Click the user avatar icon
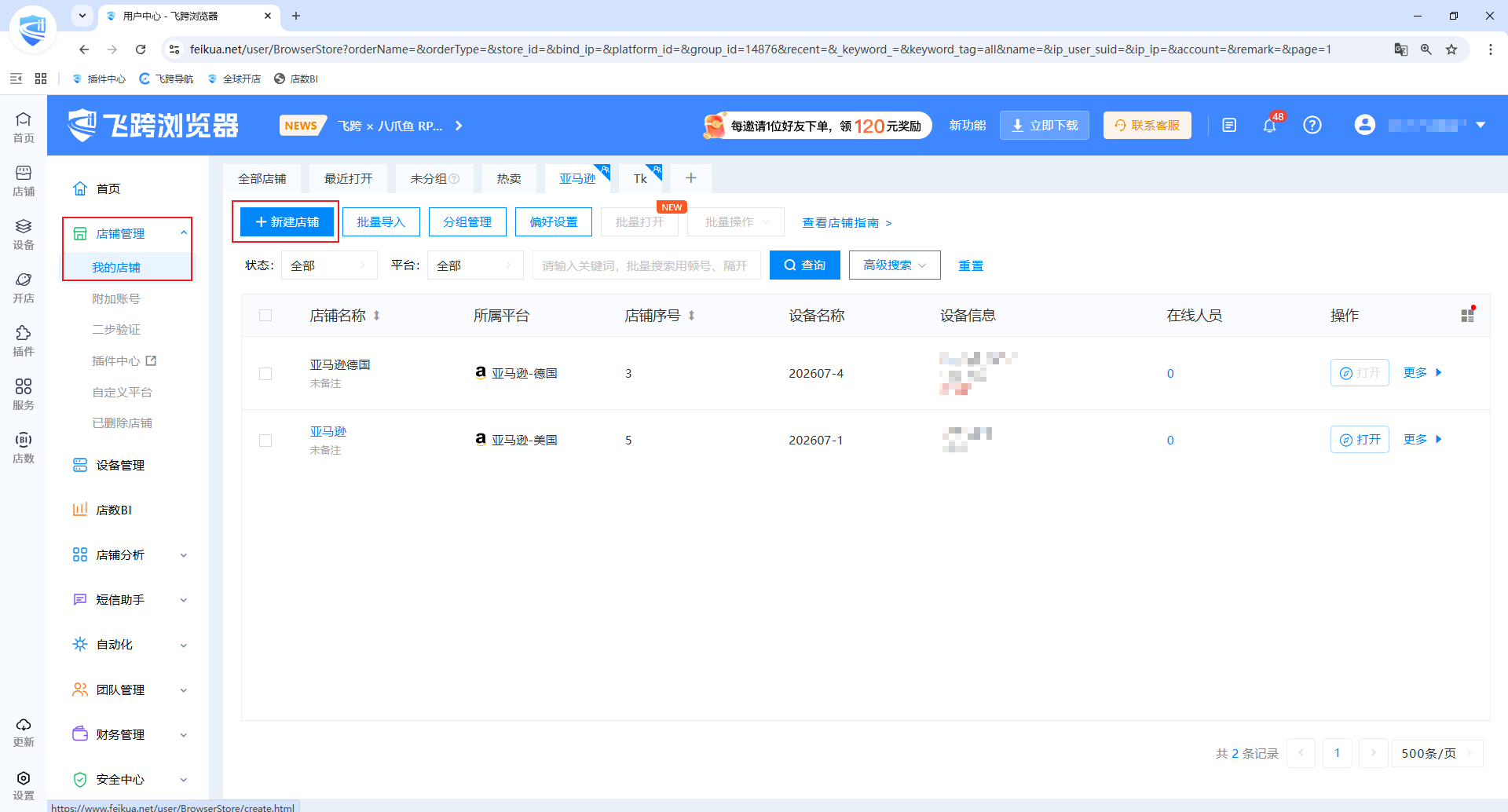This screenshot has height=812, width=1508. click(x=1365, y=125)
